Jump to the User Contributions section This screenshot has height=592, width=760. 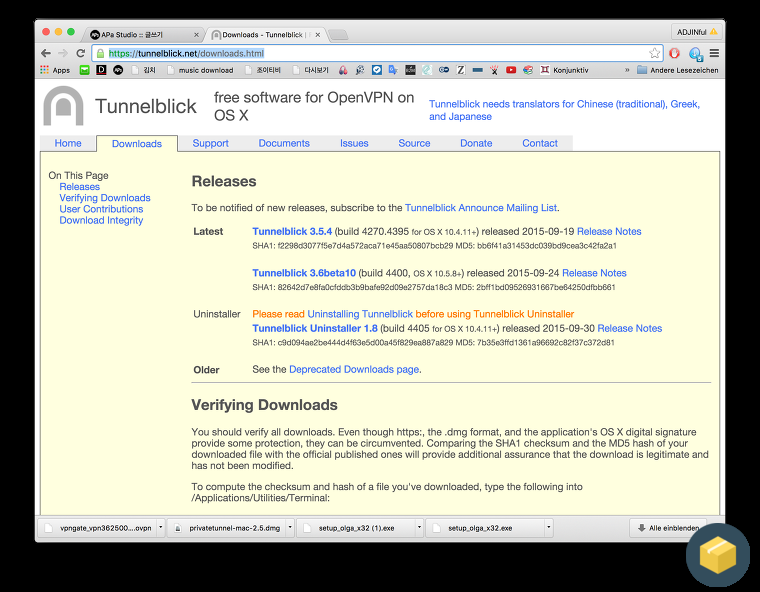coord(101,209)
